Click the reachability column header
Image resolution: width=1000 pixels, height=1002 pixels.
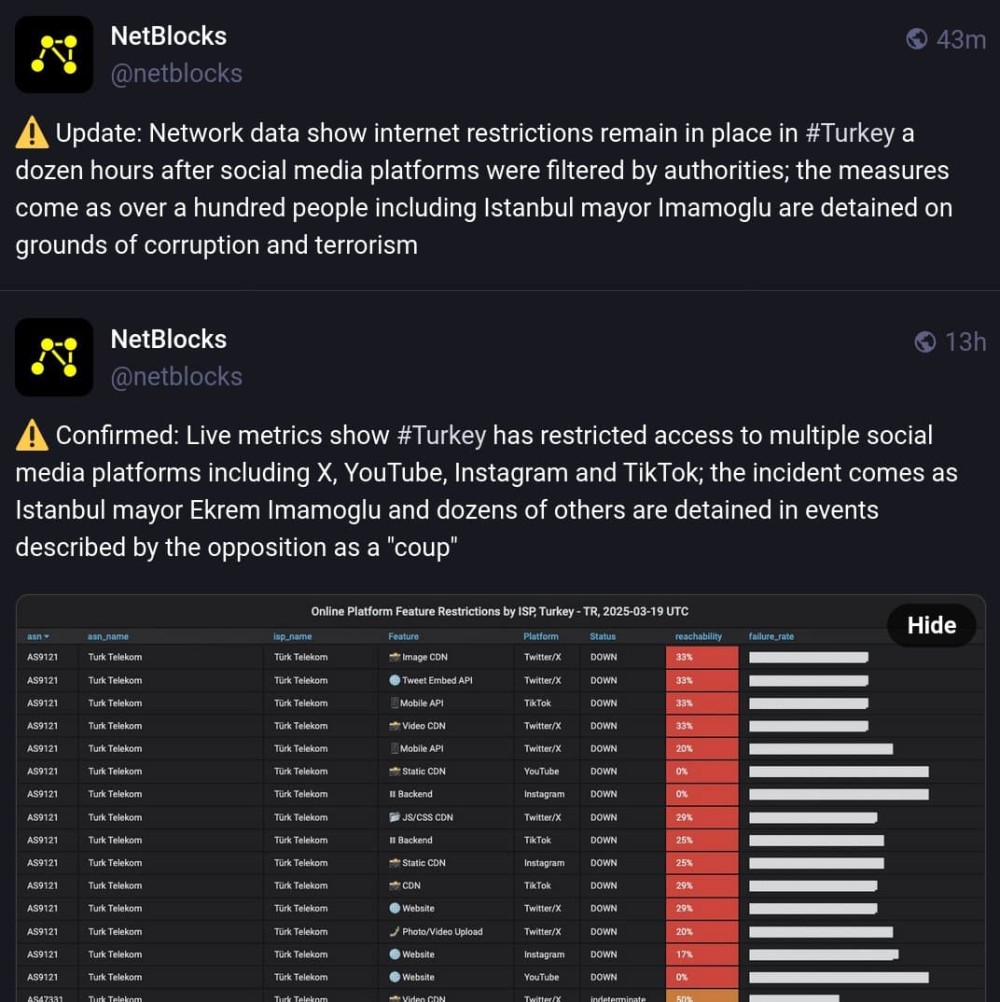click(x=698, y=636)
